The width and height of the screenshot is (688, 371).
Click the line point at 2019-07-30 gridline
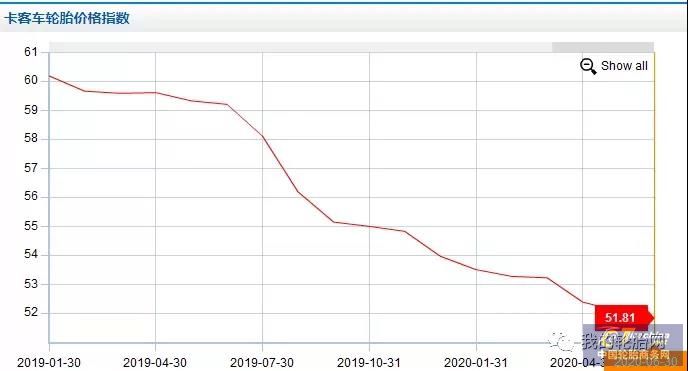[x=262, y=136]
